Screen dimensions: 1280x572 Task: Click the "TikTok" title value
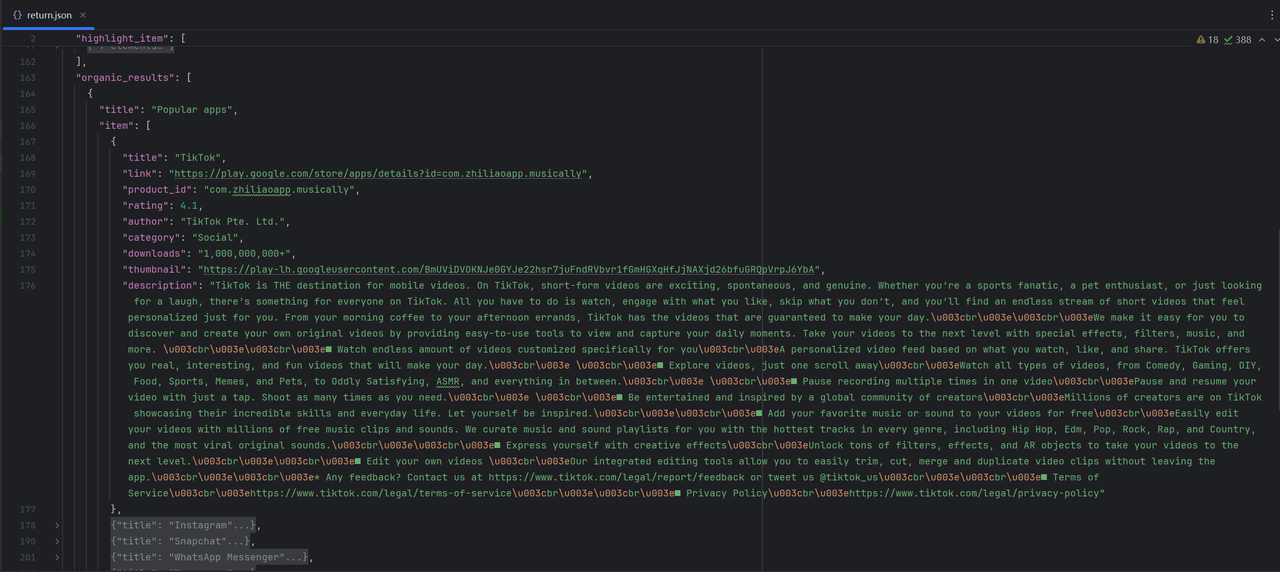tap(198, 158)
